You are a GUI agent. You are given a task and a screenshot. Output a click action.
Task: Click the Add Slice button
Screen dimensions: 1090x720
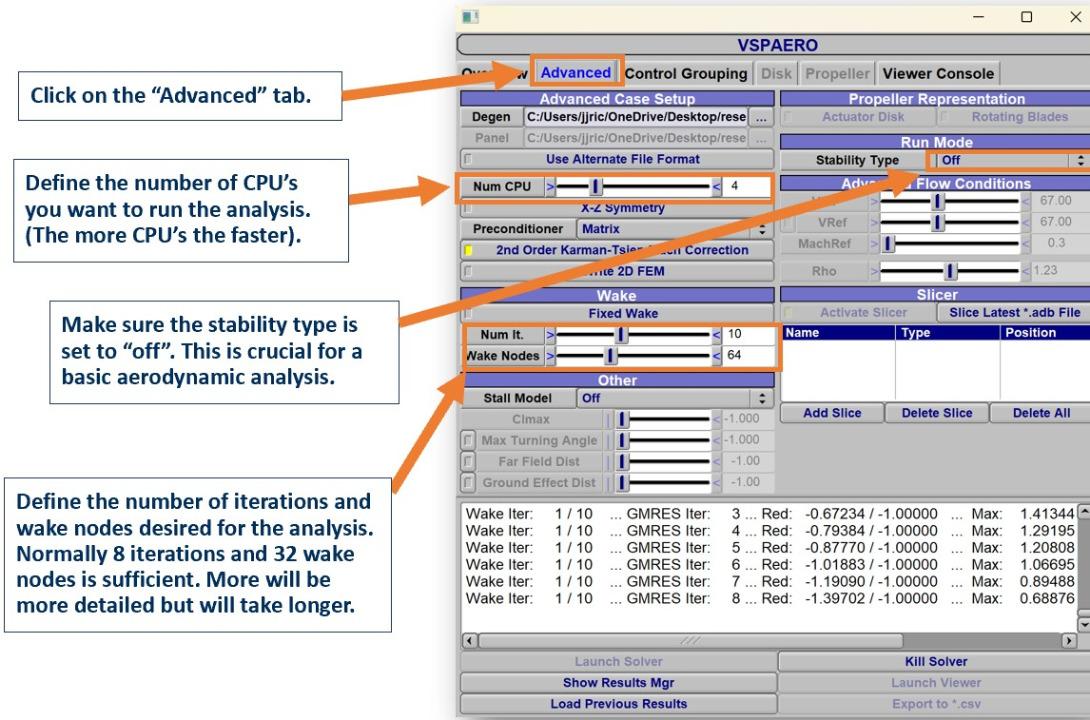tap(832, 413)
